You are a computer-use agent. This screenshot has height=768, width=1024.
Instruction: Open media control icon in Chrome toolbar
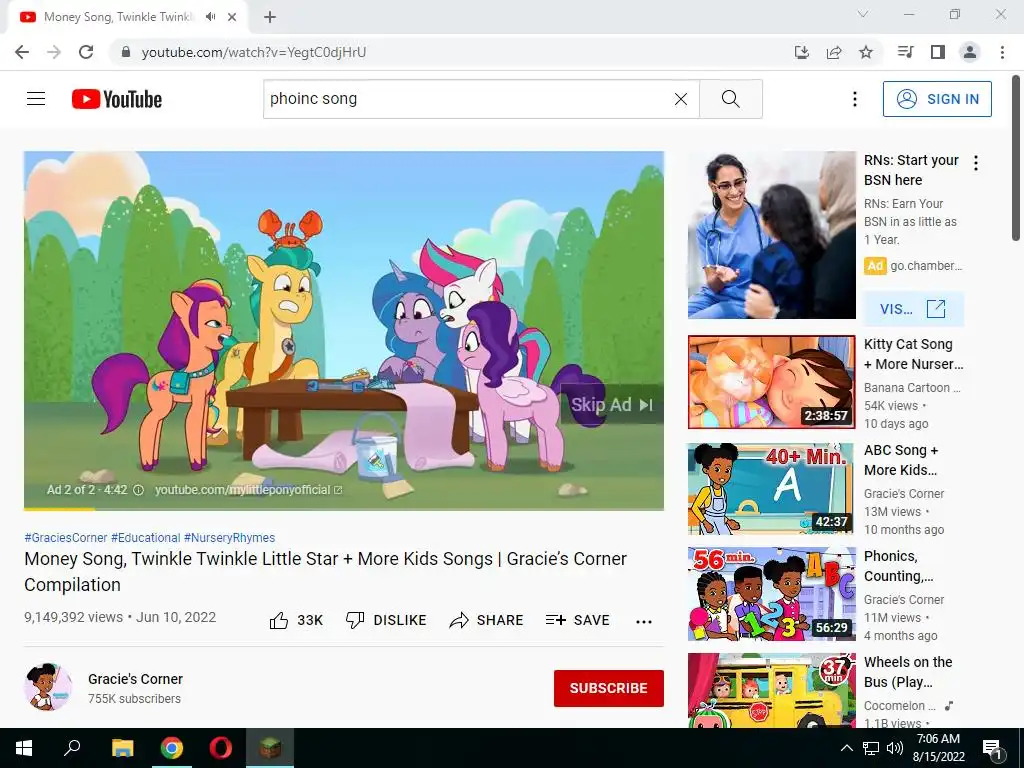[905, 52]
